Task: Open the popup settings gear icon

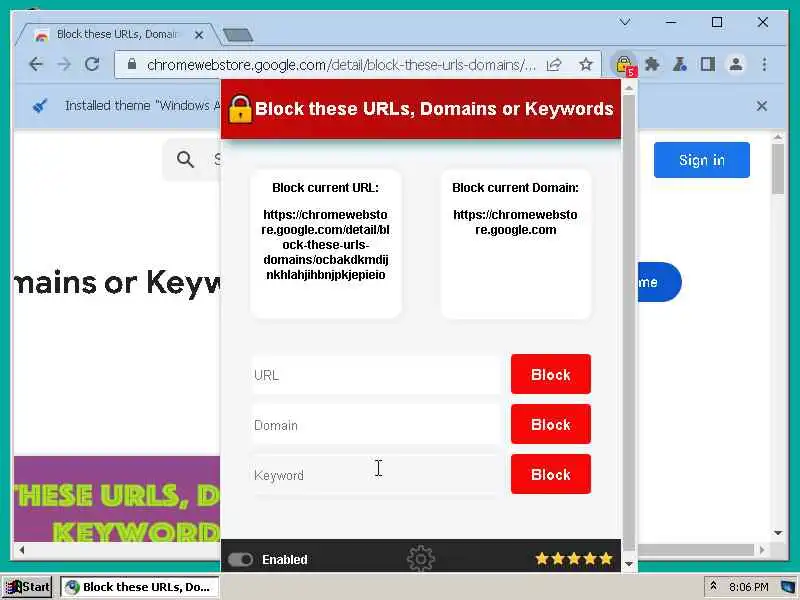Action: [421, 559]
